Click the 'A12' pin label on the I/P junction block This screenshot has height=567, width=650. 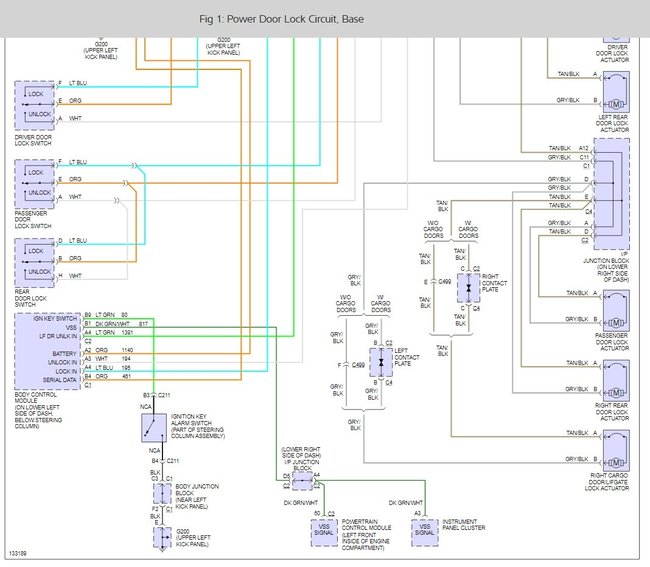[583, 148]
